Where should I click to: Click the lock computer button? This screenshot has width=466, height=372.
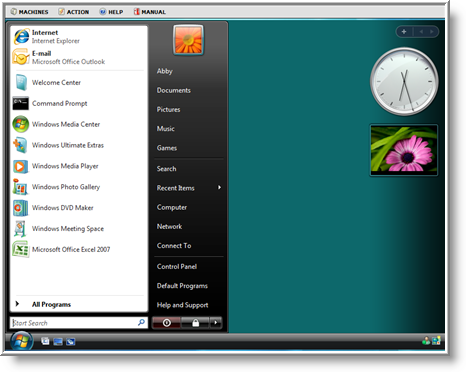coord(195,323)
